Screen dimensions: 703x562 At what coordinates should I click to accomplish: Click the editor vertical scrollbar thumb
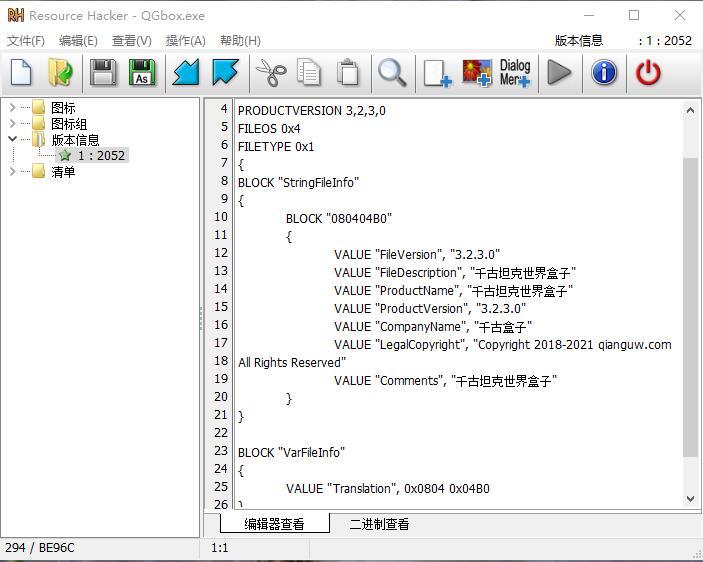tap(690, 307)
